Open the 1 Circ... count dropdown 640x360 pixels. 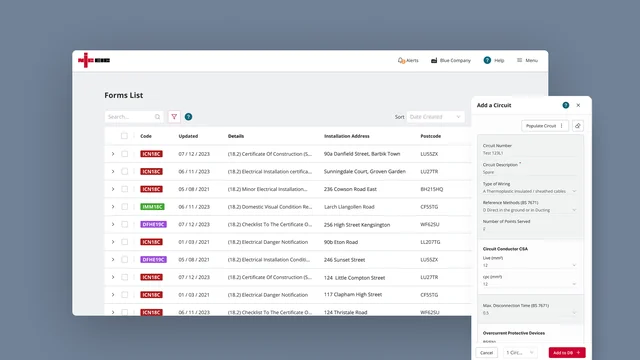(520, 353)
